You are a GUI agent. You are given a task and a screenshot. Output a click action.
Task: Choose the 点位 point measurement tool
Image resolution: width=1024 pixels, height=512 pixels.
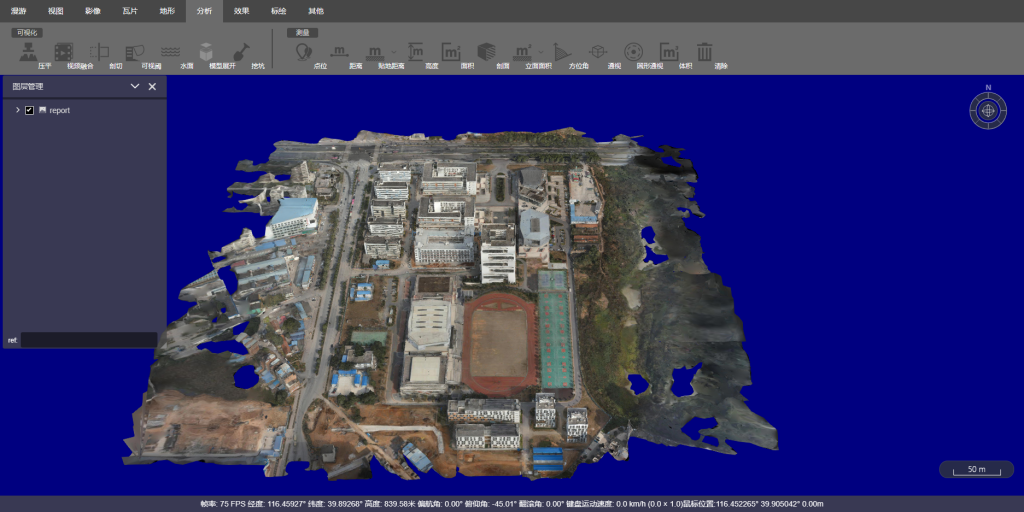[304, 52]
